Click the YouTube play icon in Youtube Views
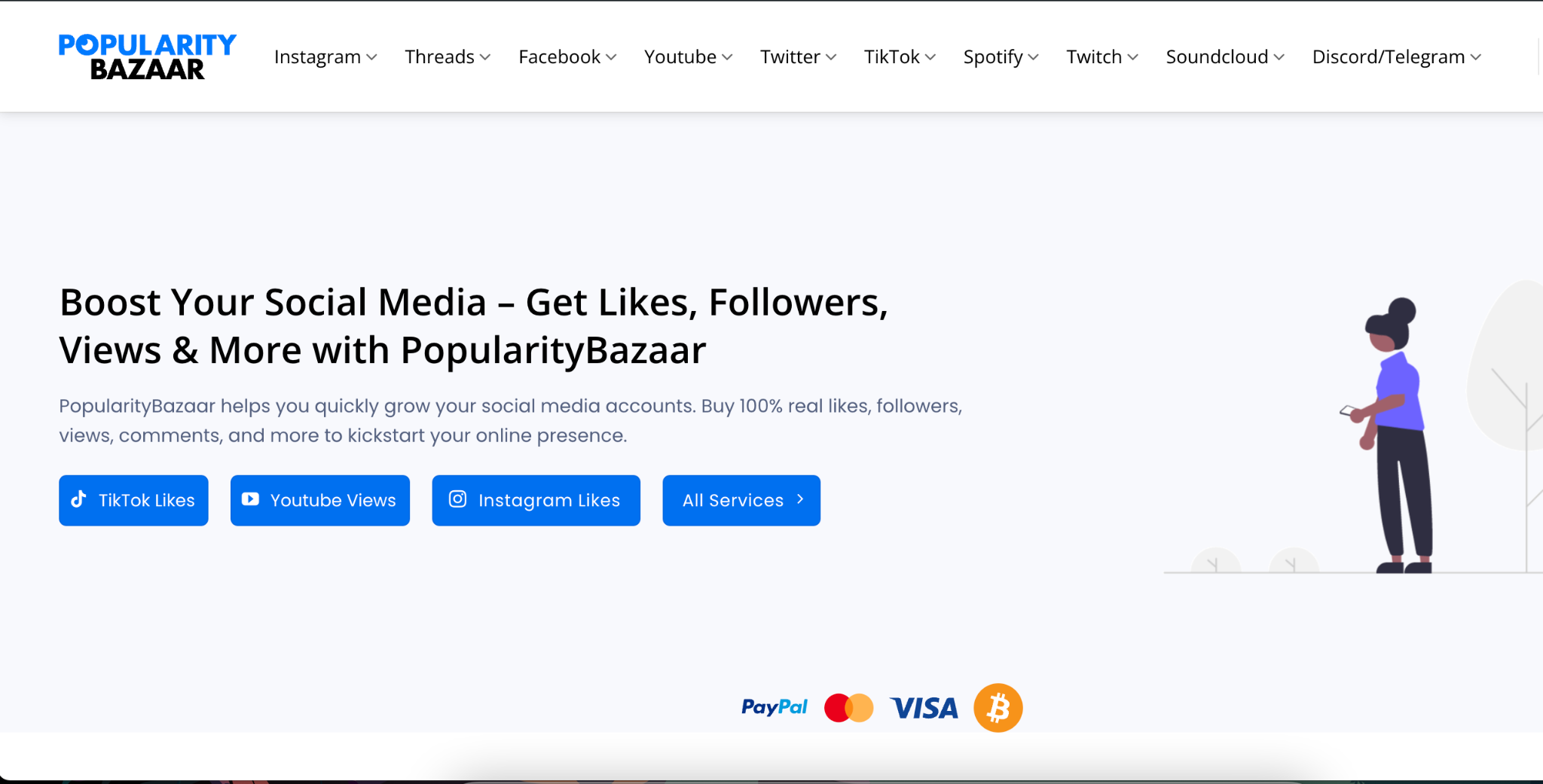The width and height of the screenshot is (1543, 784). coord(250,499)
